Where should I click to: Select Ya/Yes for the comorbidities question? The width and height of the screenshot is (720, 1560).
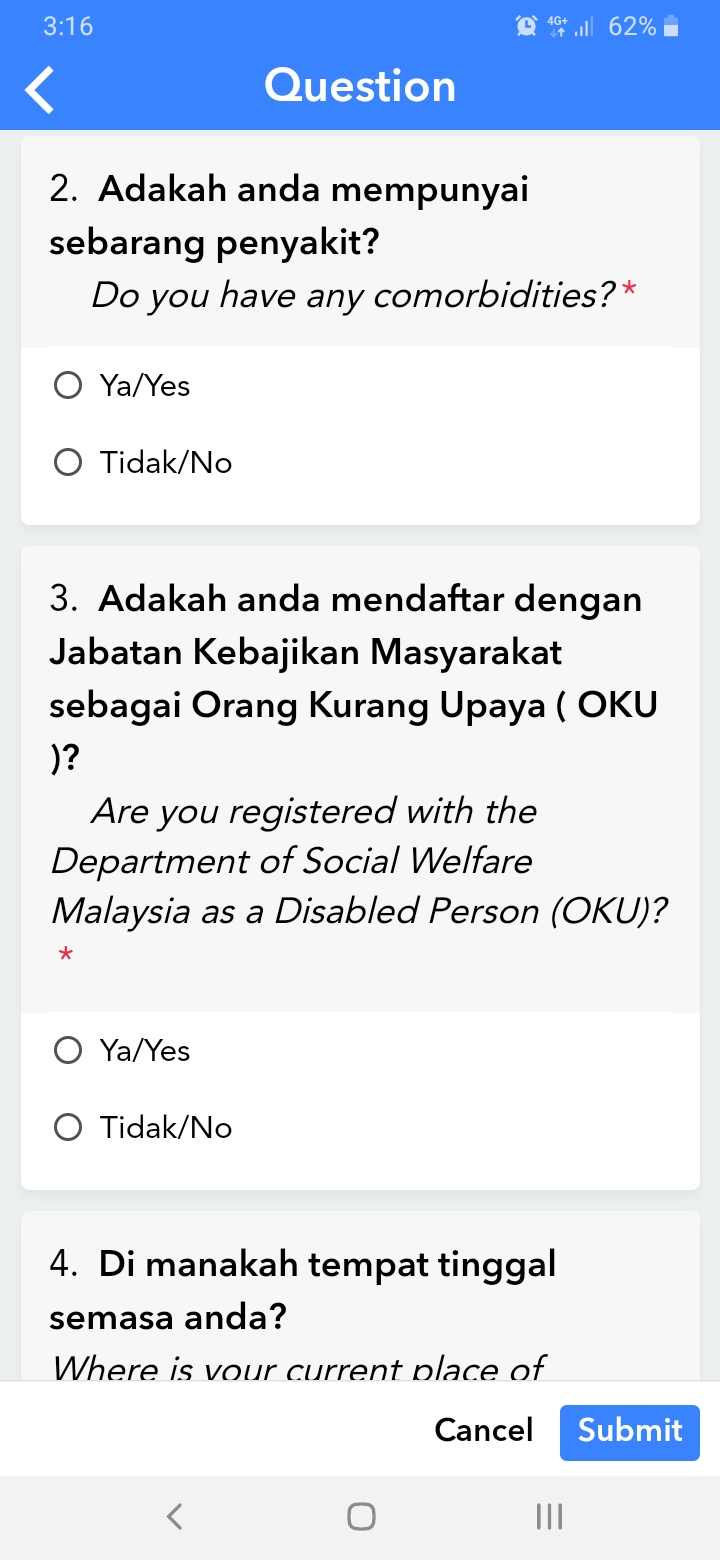click(x=122, y=385)
